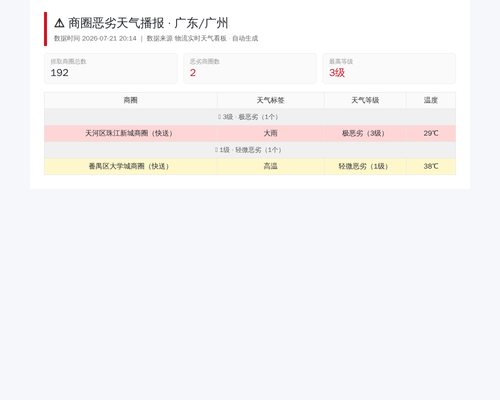
Task: Click the cell '天河区珠江新城商圈（快送）'
Action: pos(130,133)
